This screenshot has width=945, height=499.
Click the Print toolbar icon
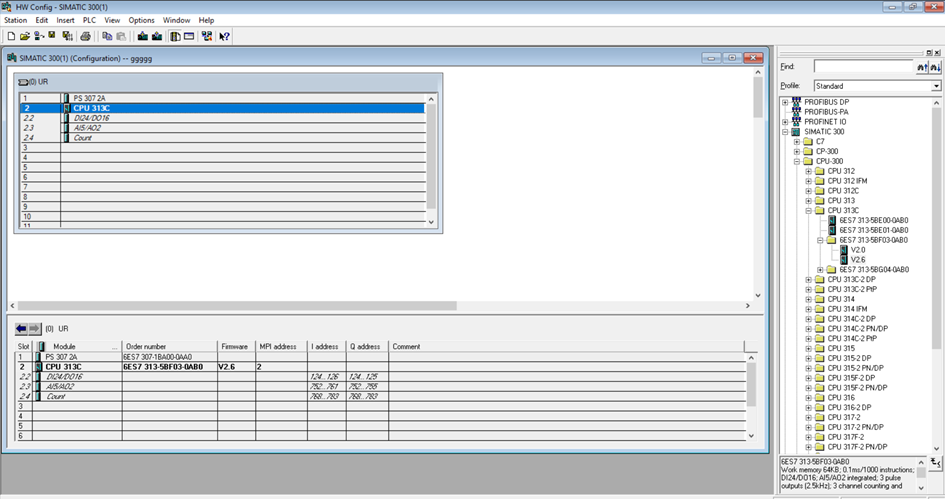coord(86,36)
